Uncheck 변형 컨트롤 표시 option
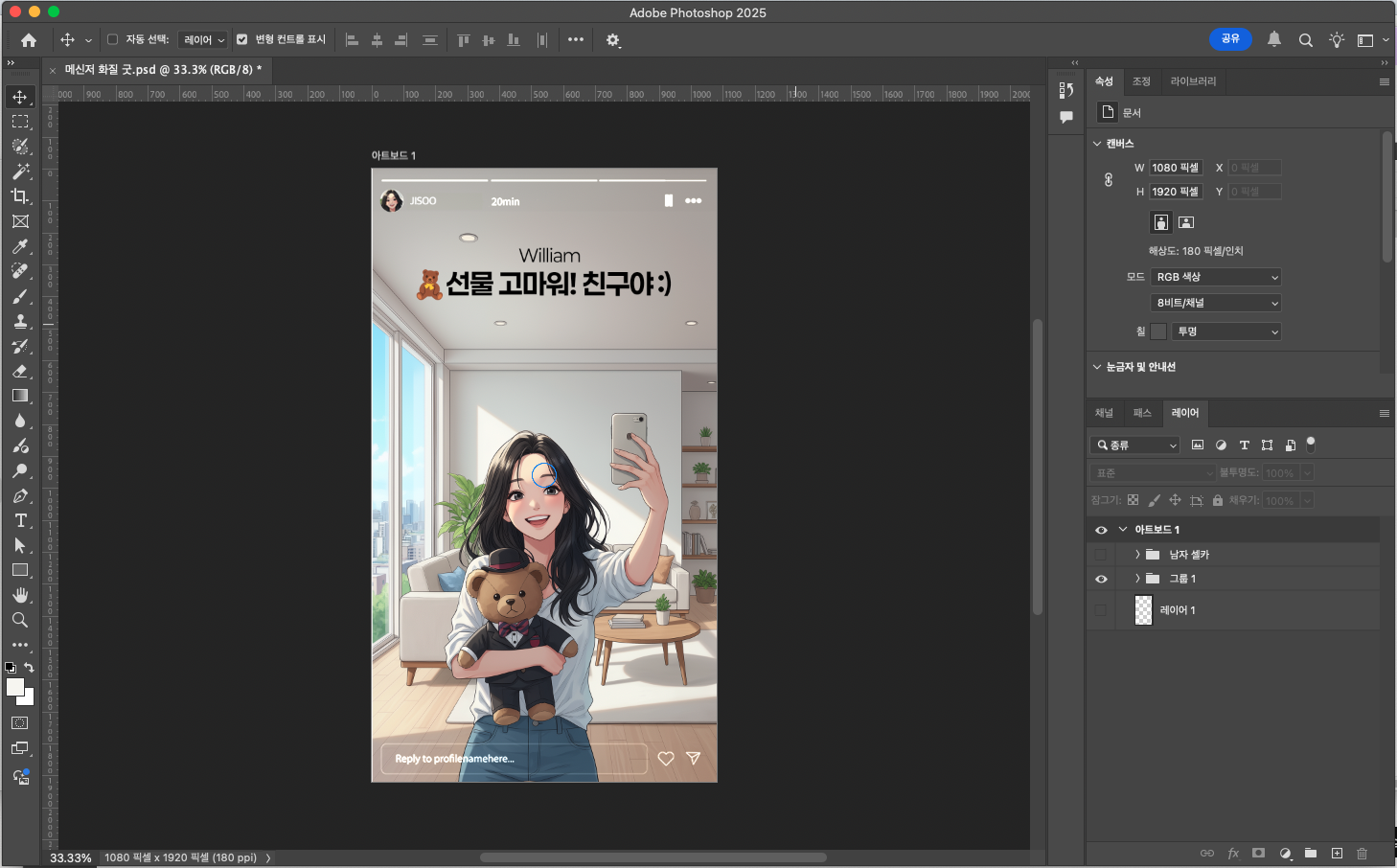Image resolution: width=1397 pixels, height=868 pixels. [x=242, y=39]
